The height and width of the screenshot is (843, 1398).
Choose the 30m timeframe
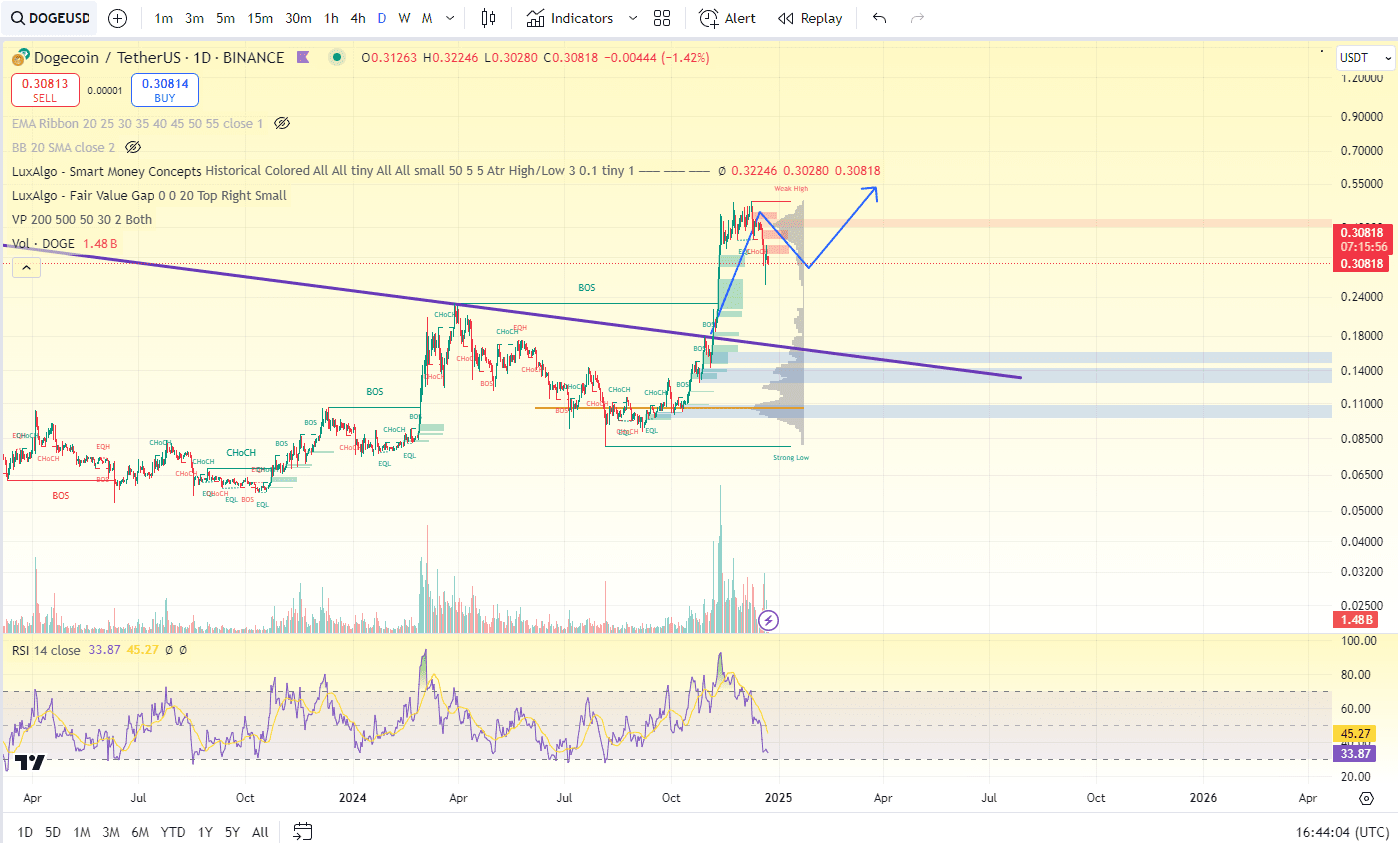tap(298, 18)
